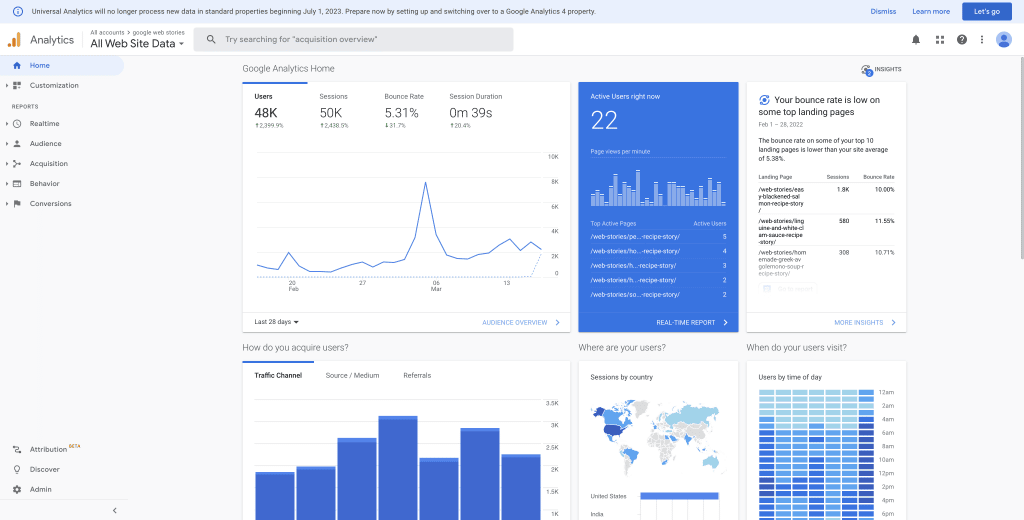This screenshot has height=520, width=1024.
Task: Click the arrow next to Real-Time Report
Action: [726, 323]
